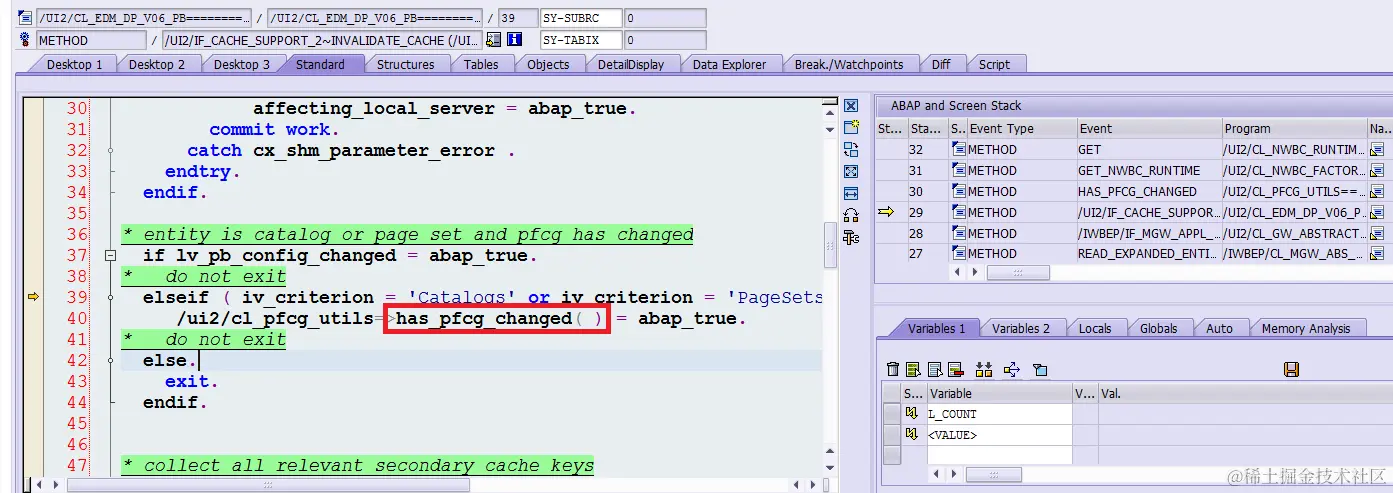Click the SY-SUBRC field
The width and height of the screenshot is (1393, 493).
581,18
